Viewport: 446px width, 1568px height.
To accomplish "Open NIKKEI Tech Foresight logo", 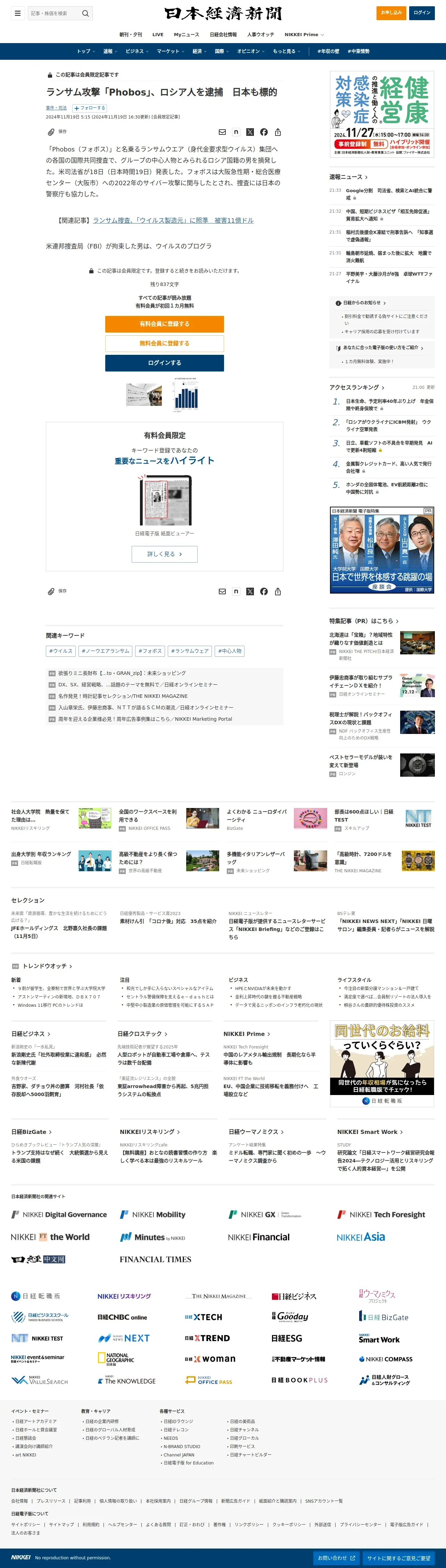I will pyautogui.click(x=381, y=1214).
